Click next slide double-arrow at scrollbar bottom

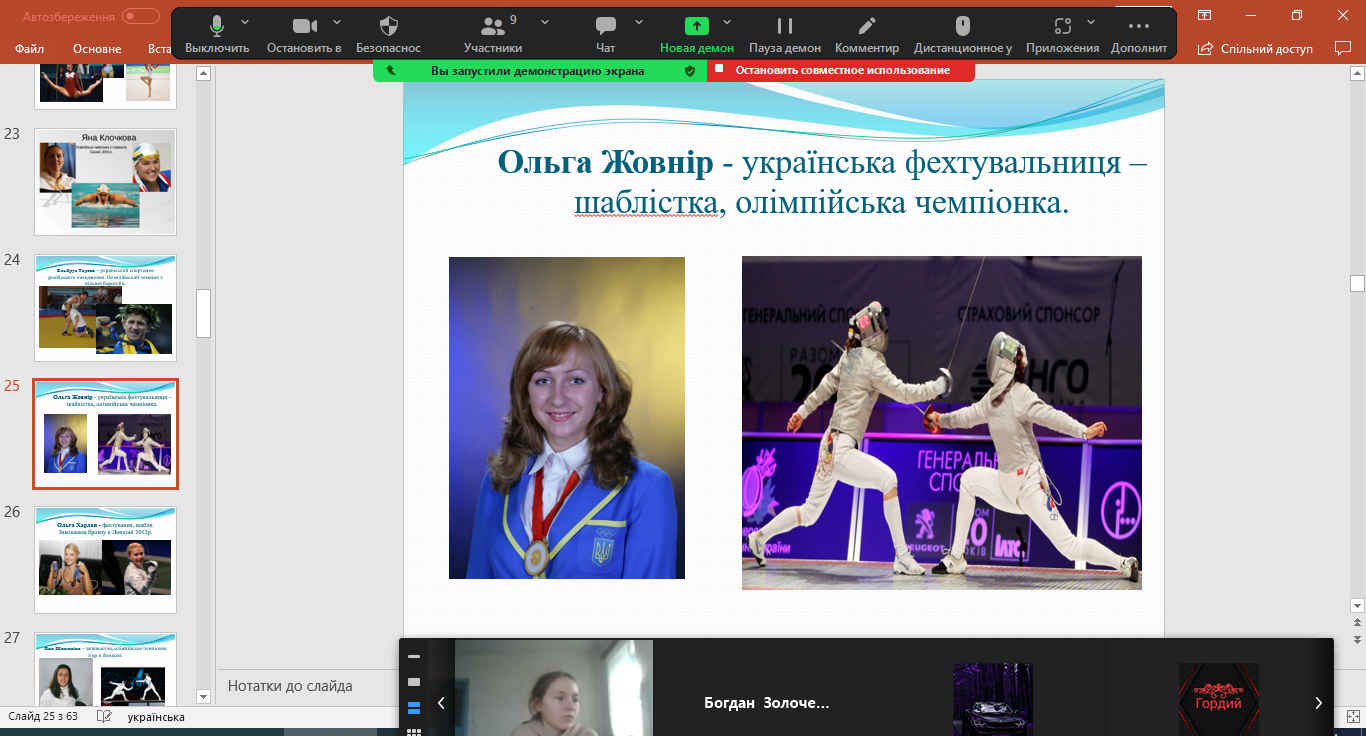pos(1357,638)
